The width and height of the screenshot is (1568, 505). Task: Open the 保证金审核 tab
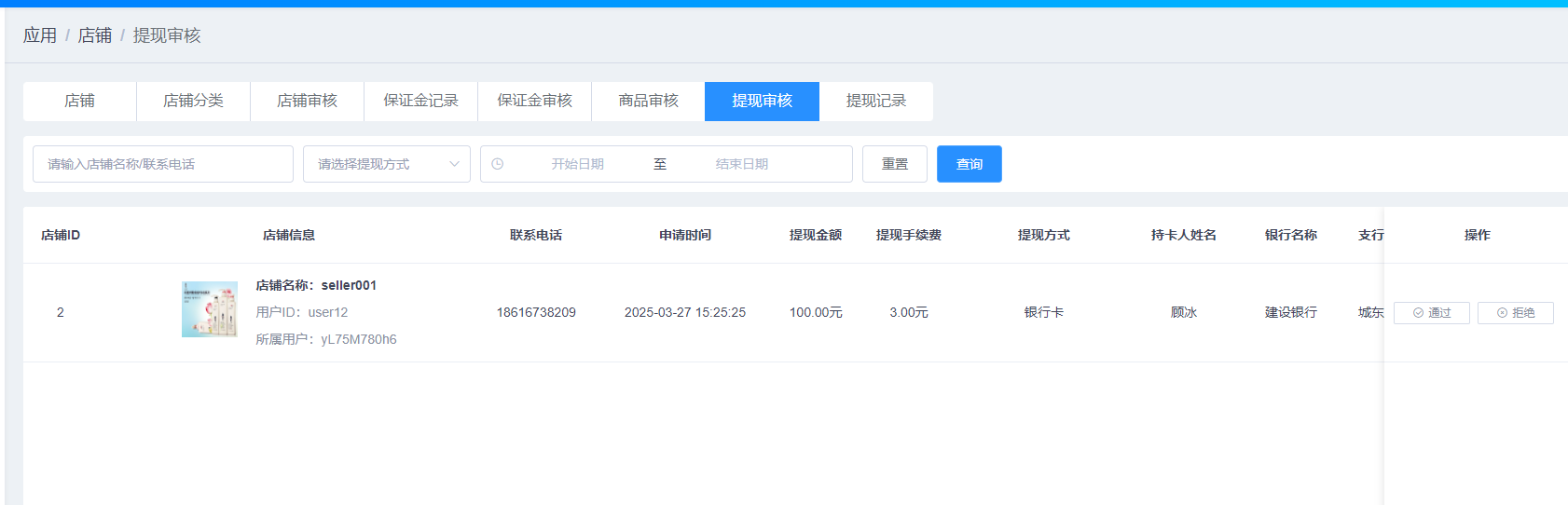[534, 101]
